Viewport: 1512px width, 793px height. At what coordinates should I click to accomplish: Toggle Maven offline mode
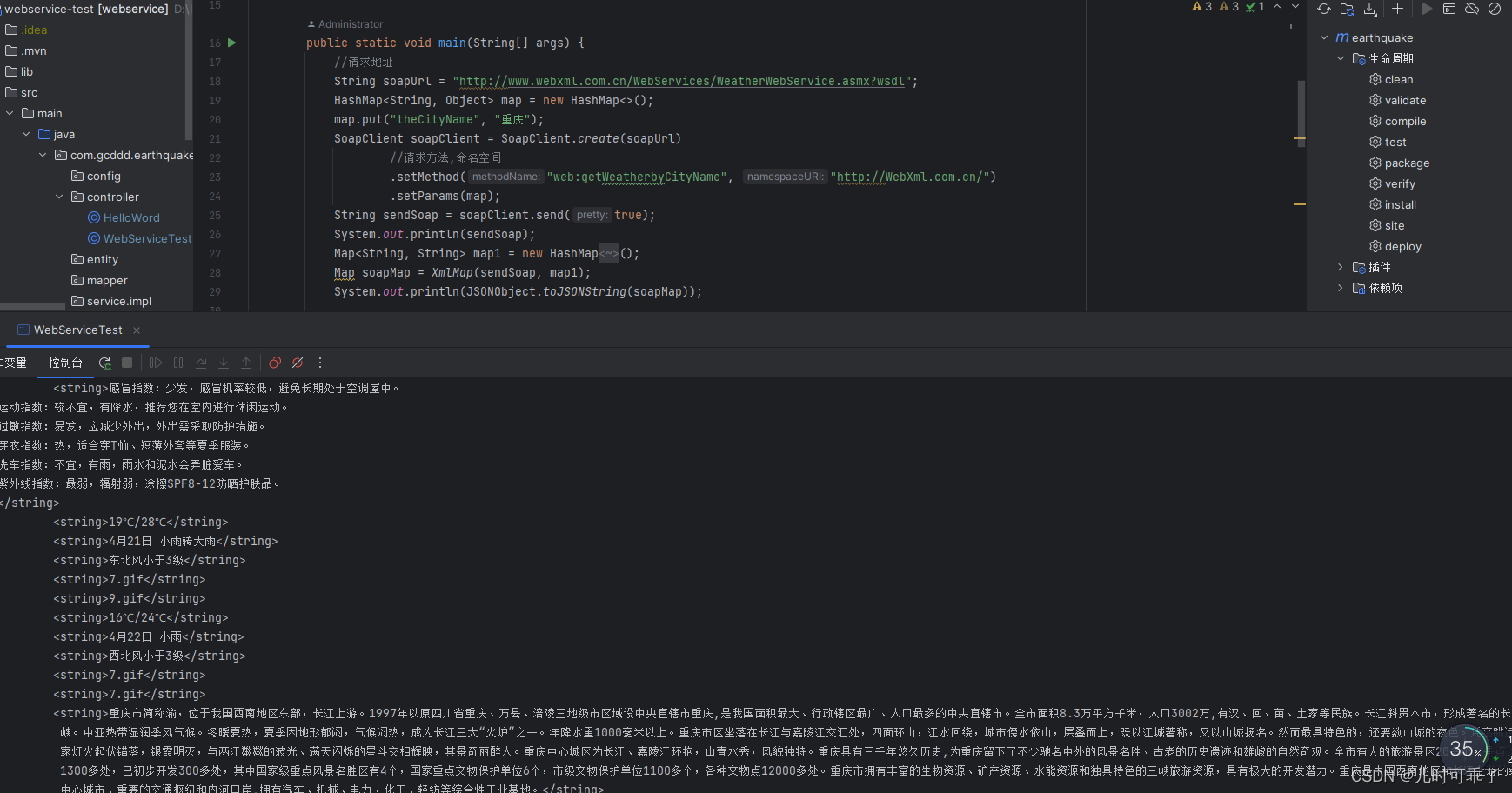click(x=1472, y=9)
